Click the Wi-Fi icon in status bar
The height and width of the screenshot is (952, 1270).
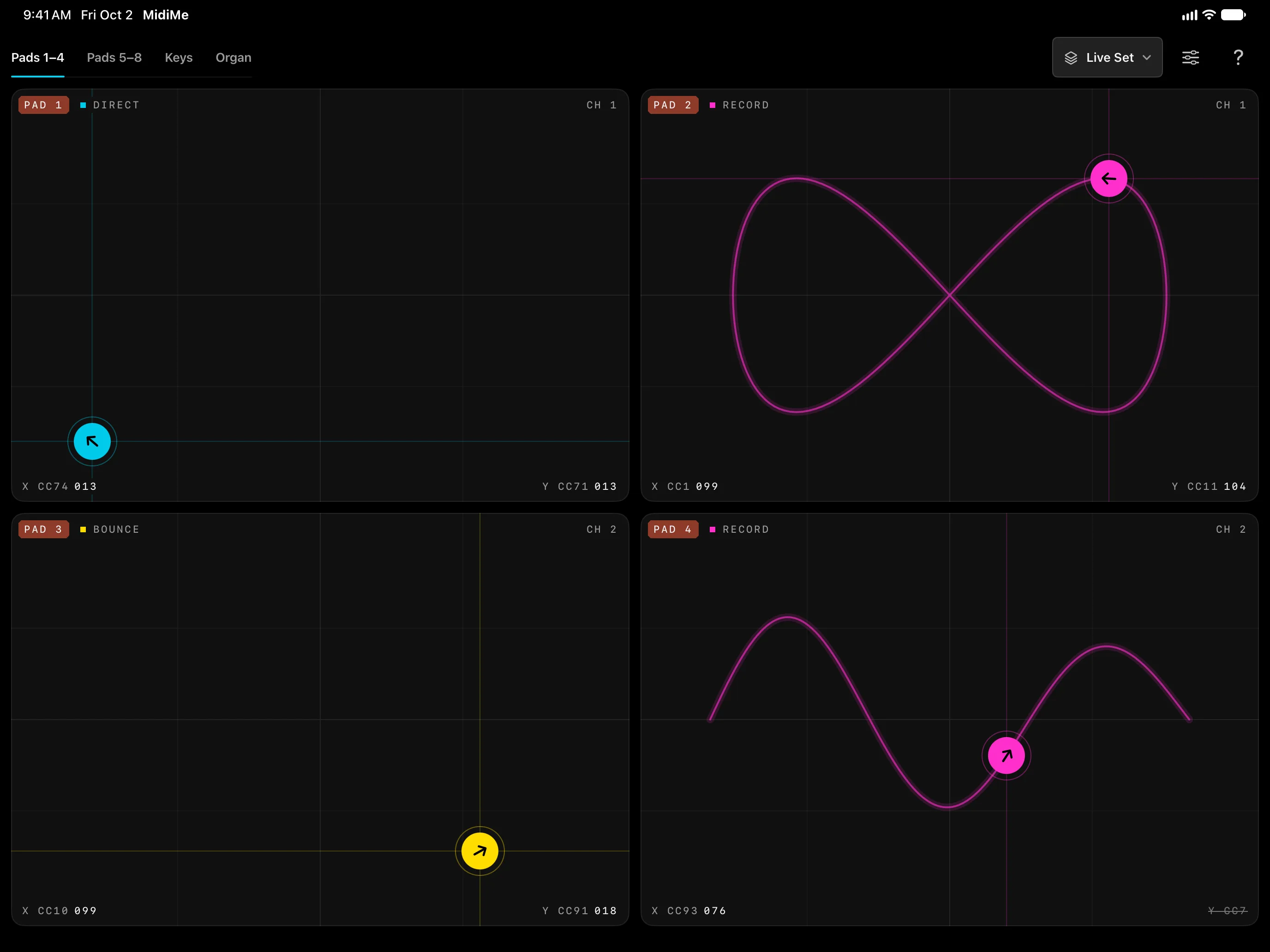(1209, 15)
